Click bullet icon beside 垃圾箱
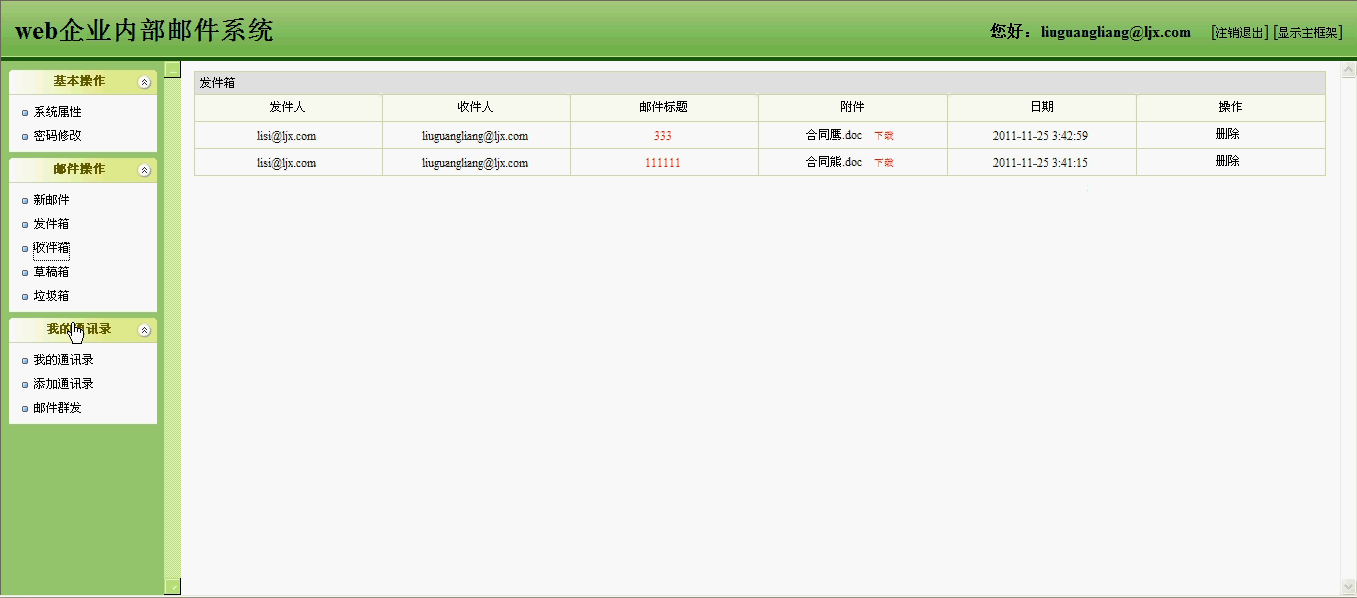This screenshot has width=1357, height=598. point(25,297)
